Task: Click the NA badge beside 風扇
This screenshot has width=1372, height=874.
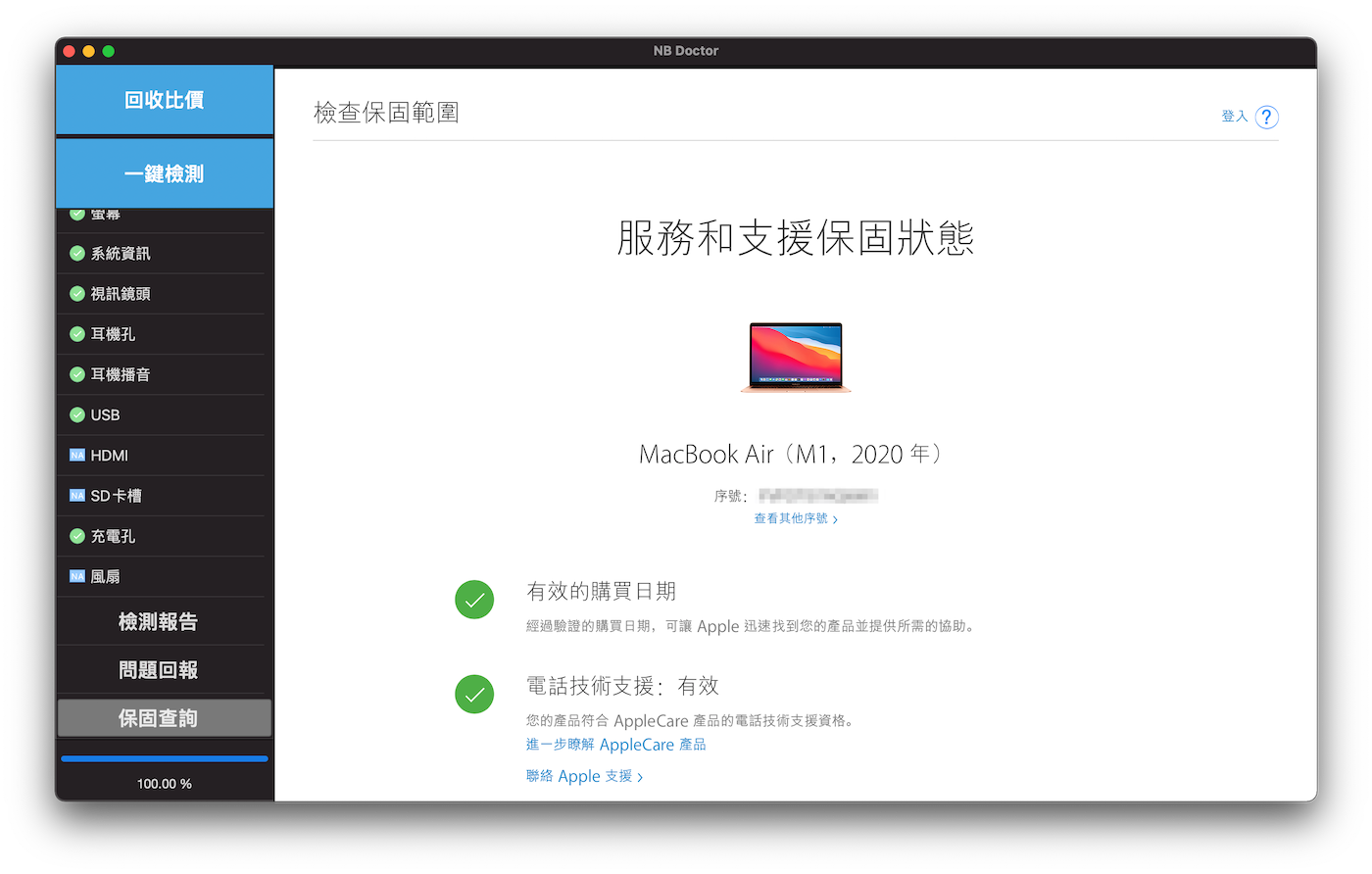Action: tap(77, 576)
